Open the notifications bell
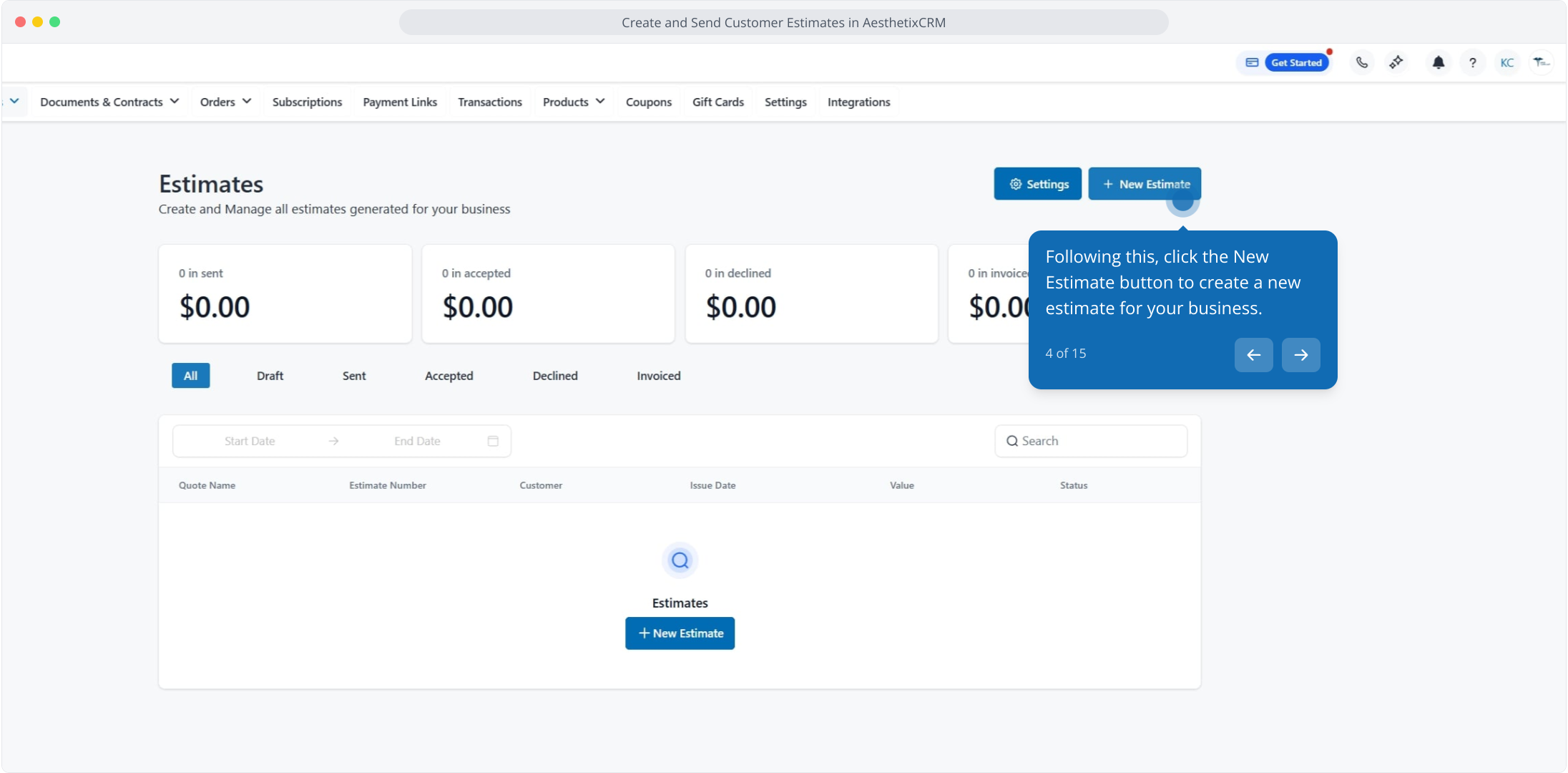 (x=1438, y=62)
